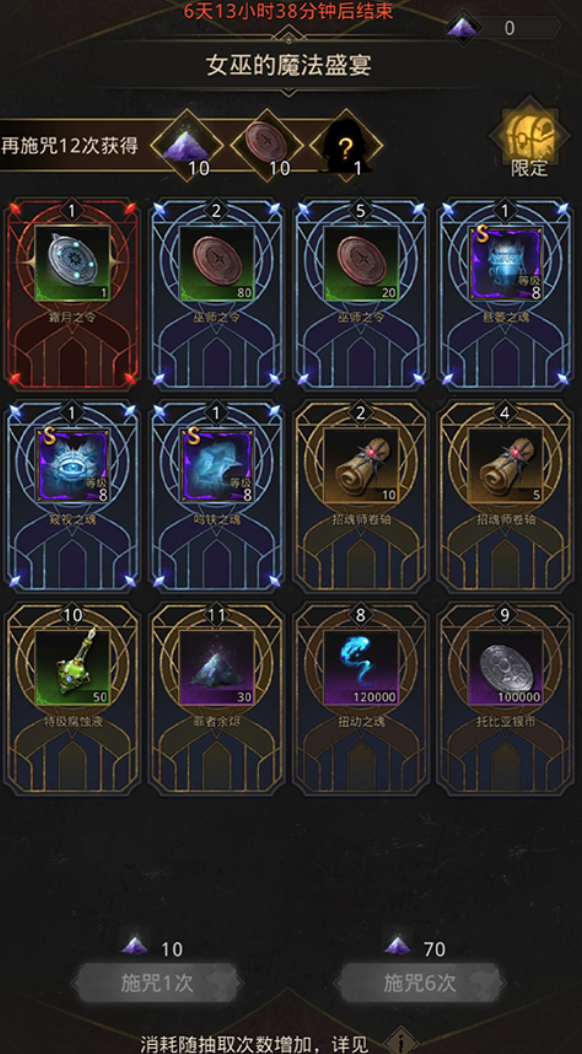Tap the mystery hero silhouette reward
582x1054 pixels.
click(346, 145)
